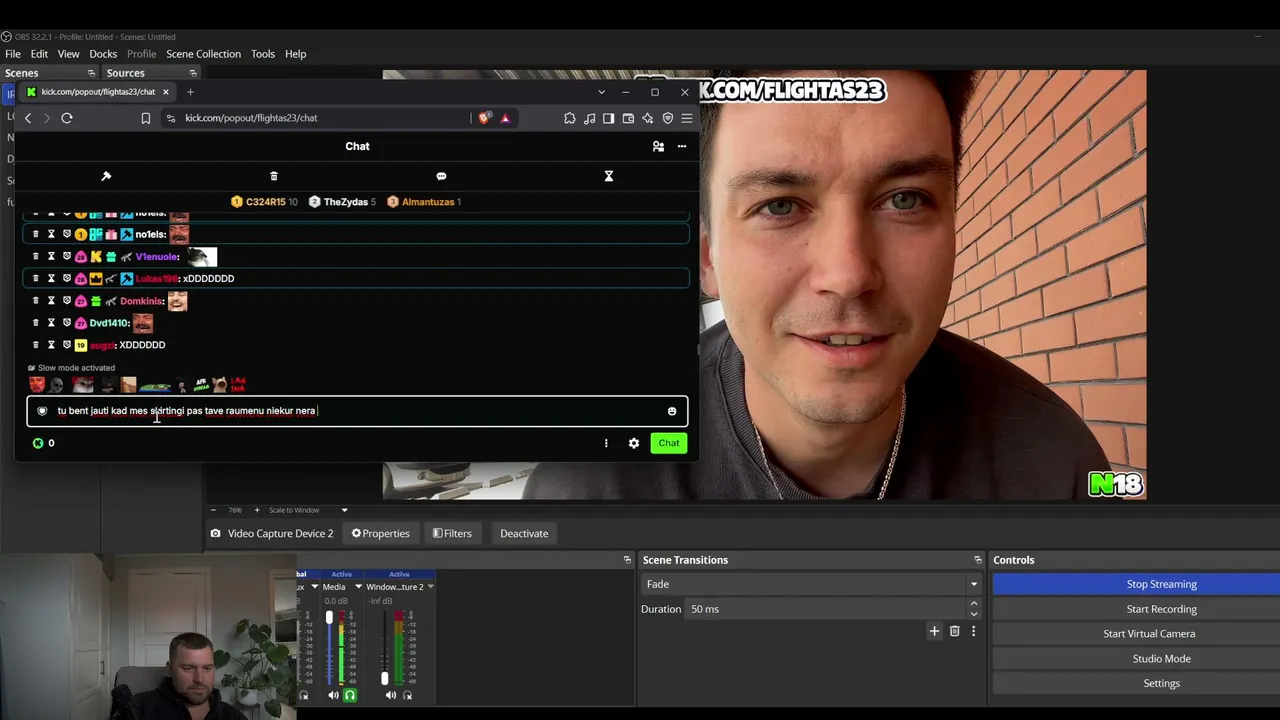Click the shield icon on V1enuole's message
Image resolution: width=1280 pixels, height=720 pixels.
(x=67, y=257)
